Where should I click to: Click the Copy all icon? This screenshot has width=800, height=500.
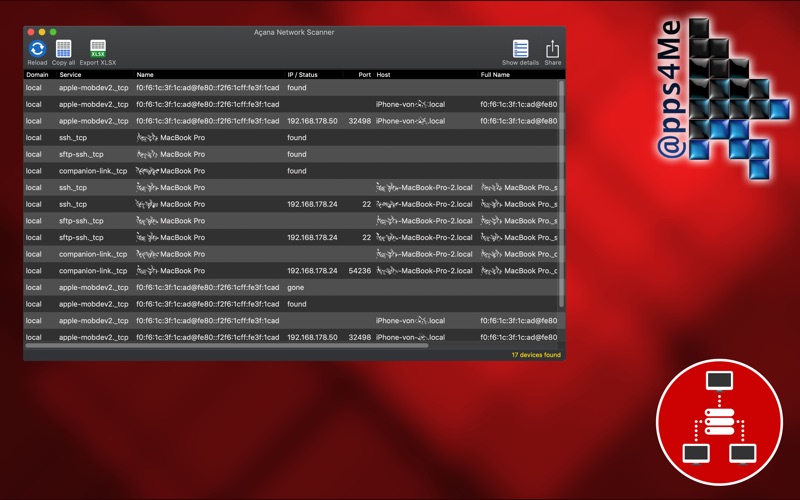(x=63, y=49)
